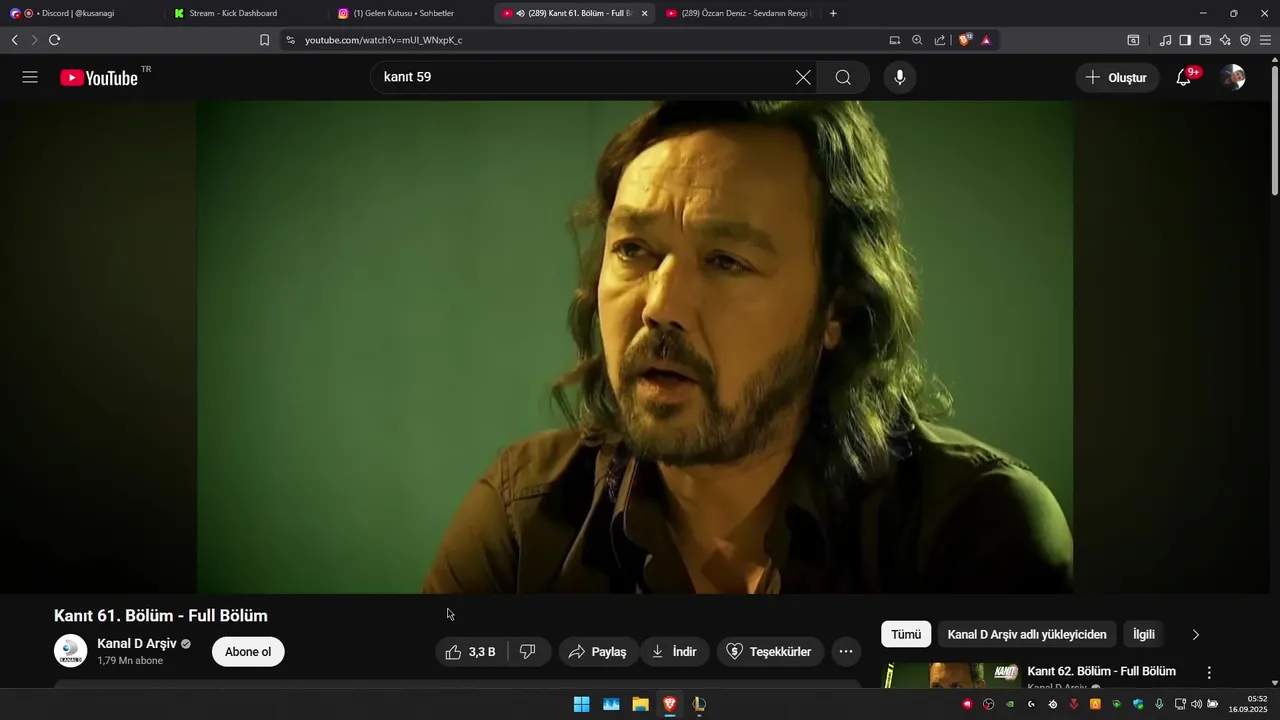
Task: Switch to Gelen Kutusu Sohbetler tab
Action: coord(408,13)
